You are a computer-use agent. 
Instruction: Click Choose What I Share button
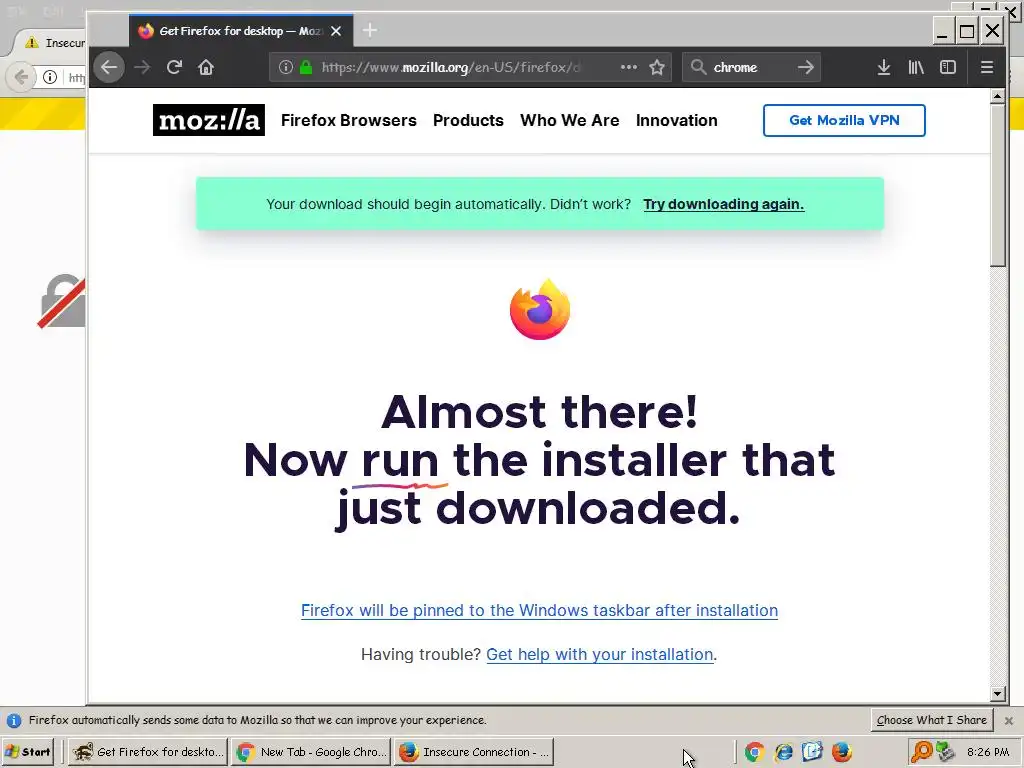[x=931, y=720]
